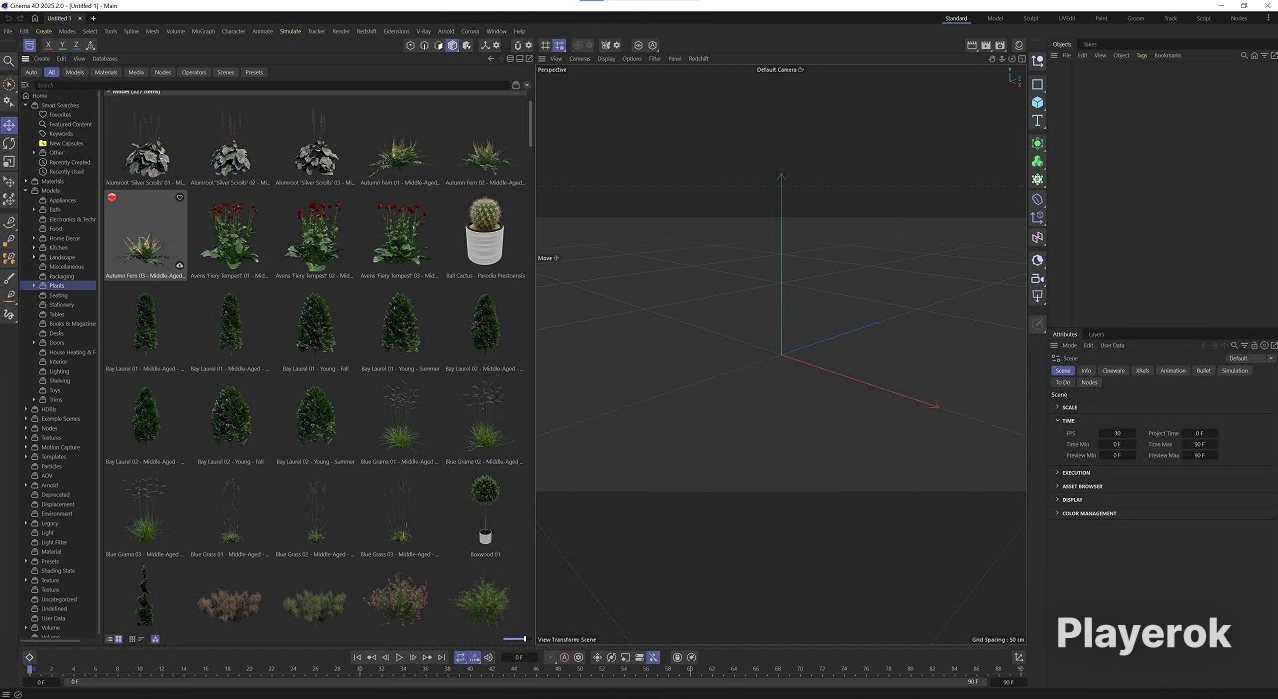Filter assets by Materials
The width and height of the screenshot is (1278, 699).
[x=106, y=72]
